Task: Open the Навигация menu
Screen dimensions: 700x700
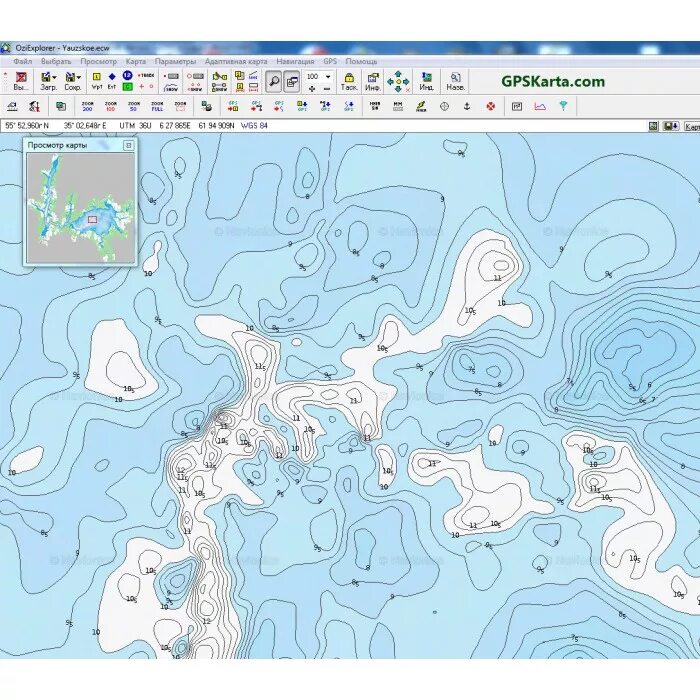Action: [x=295, y=62]
